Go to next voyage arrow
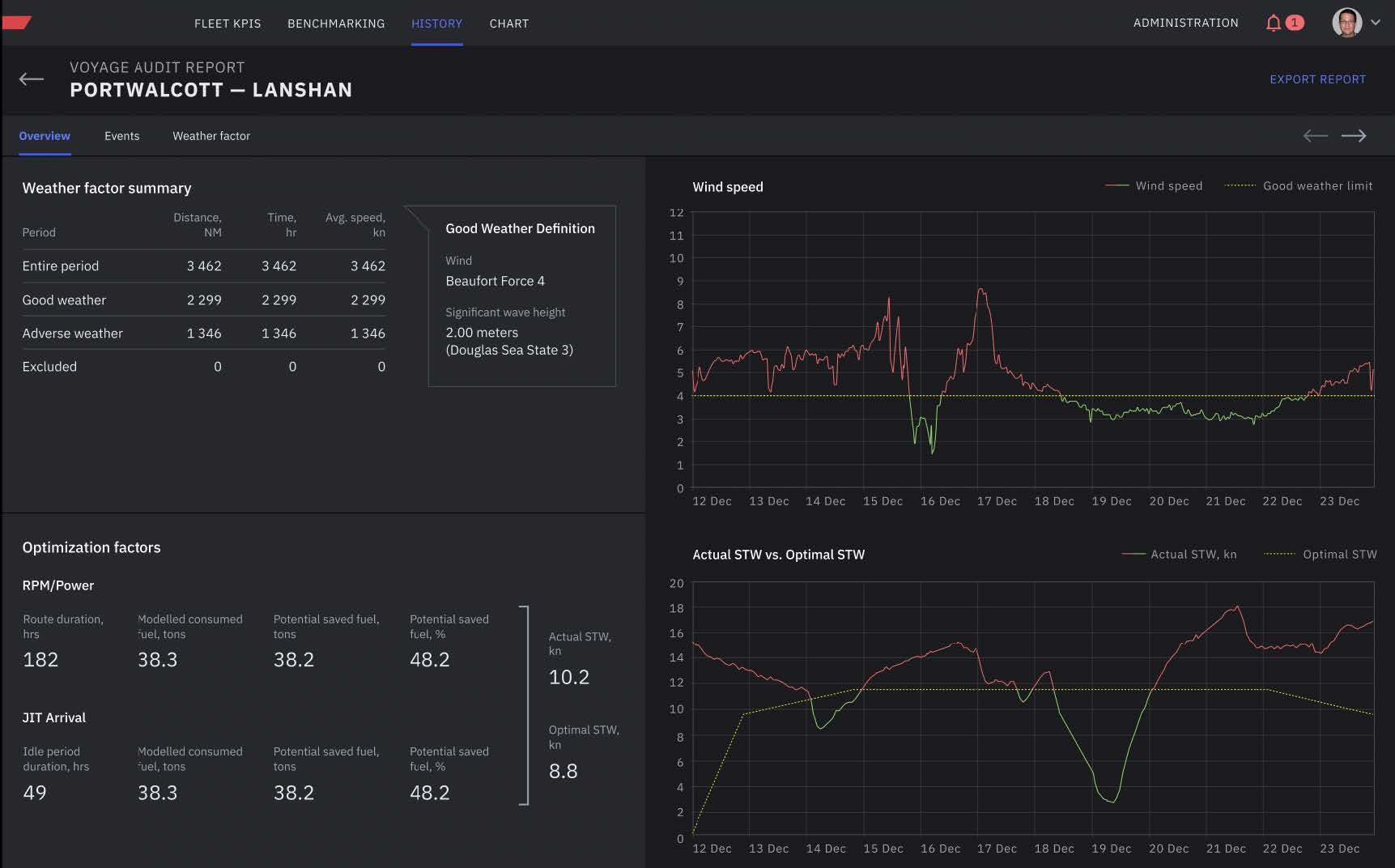The image size is (1395, 868). (1354, 136)
